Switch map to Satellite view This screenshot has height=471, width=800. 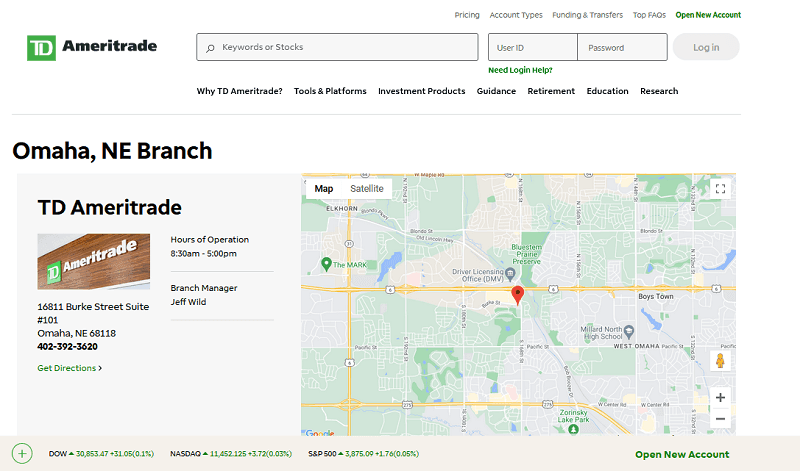point(366,189)
